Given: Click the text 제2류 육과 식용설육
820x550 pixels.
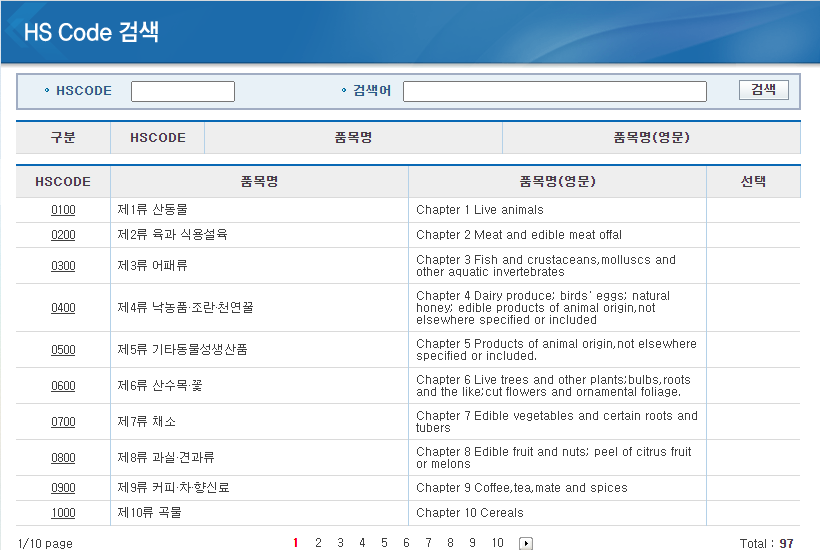Looking at the screenshot, I should point(172,235).
